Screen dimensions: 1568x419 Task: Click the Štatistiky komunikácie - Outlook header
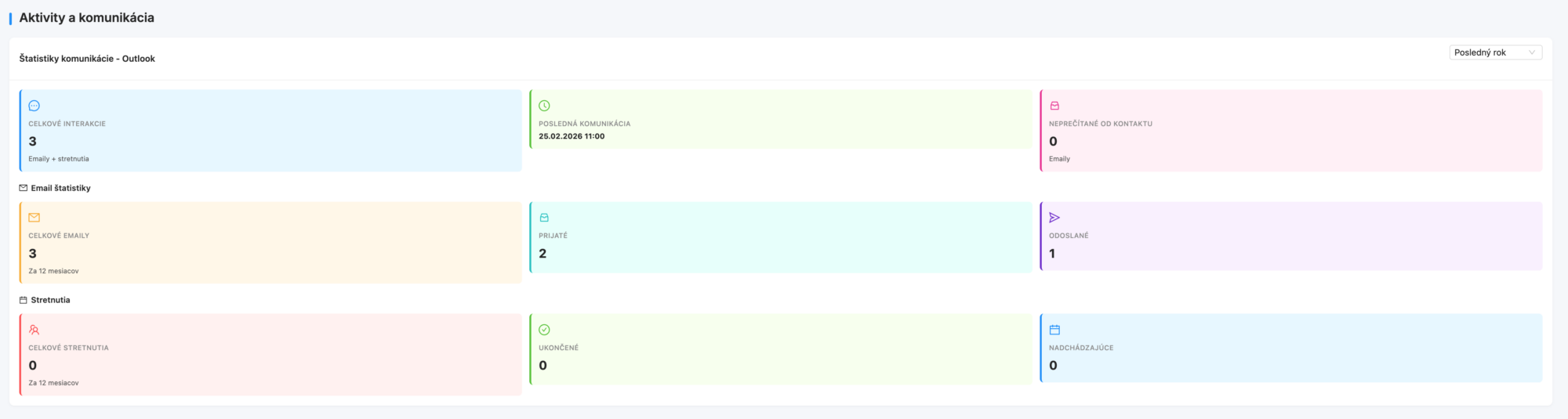87,59
